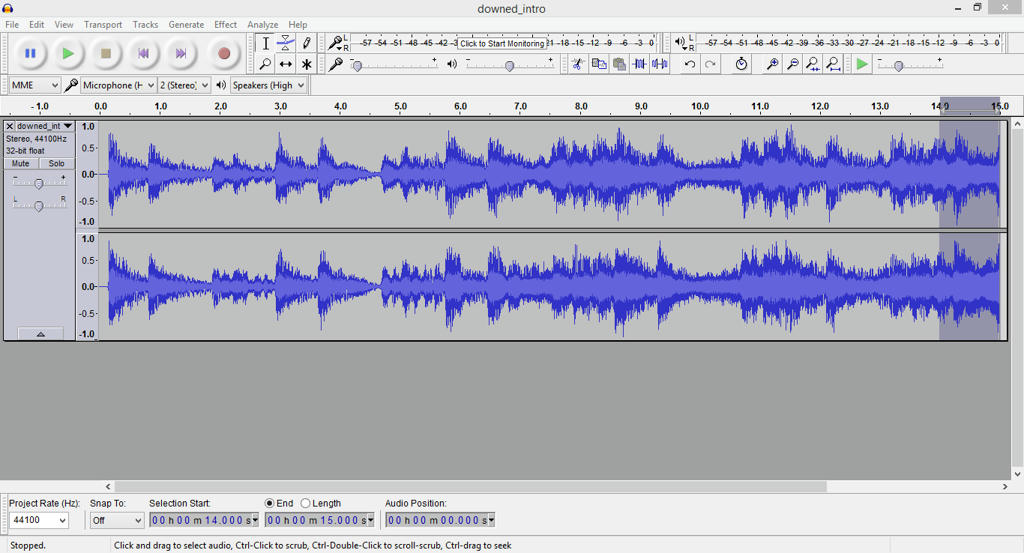The height and width of the screenshot is (553, 1024).
Task: Close the downed_int track with X
Action: [x=10, y=126]
